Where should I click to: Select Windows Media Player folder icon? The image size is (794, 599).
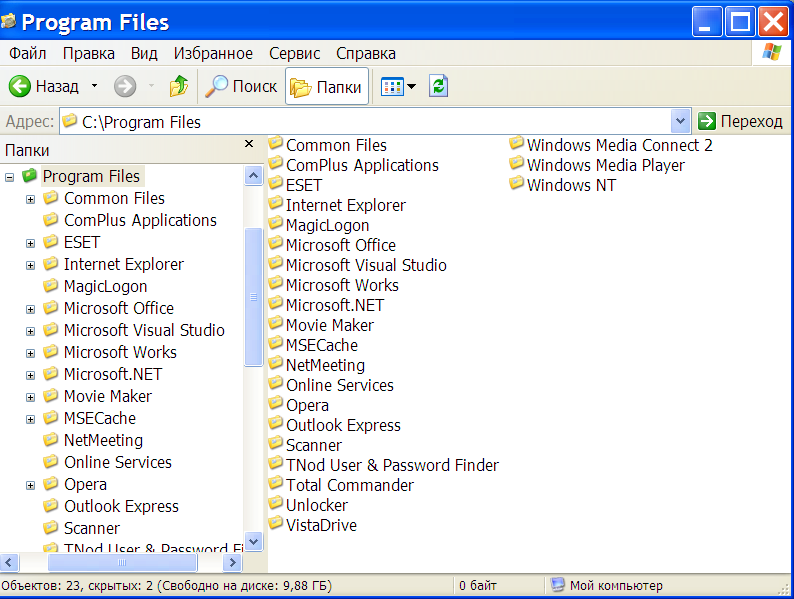(x=516, y=164)
